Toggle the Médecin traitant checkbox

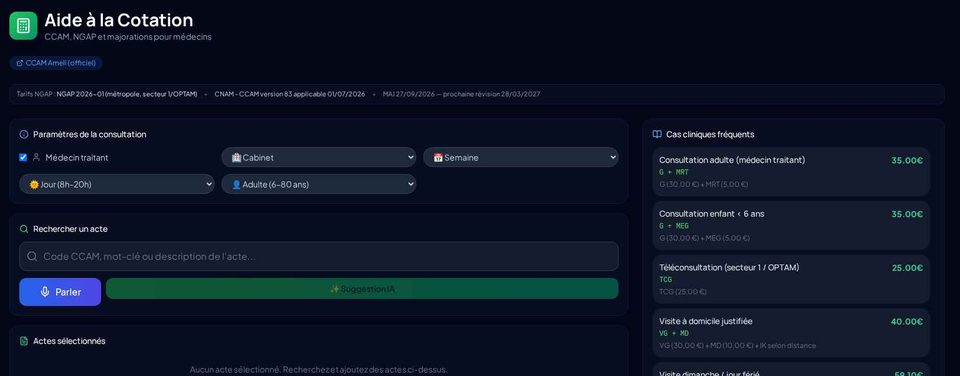coord(23,157)
